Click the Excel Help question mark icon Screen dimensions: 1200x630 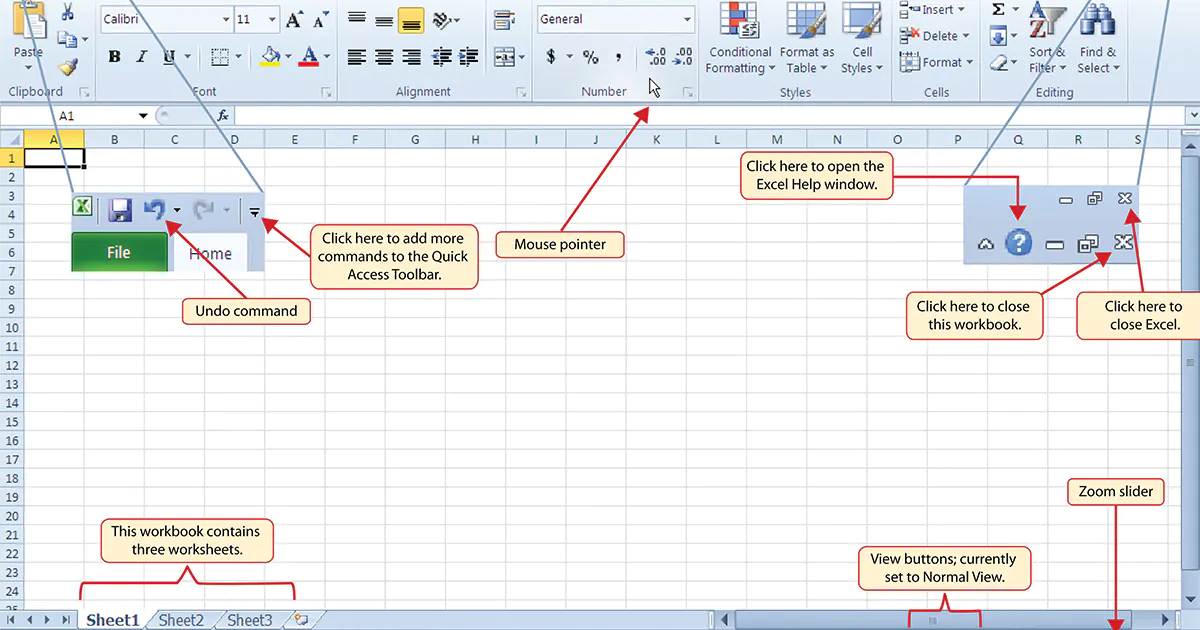[1018, 242]
